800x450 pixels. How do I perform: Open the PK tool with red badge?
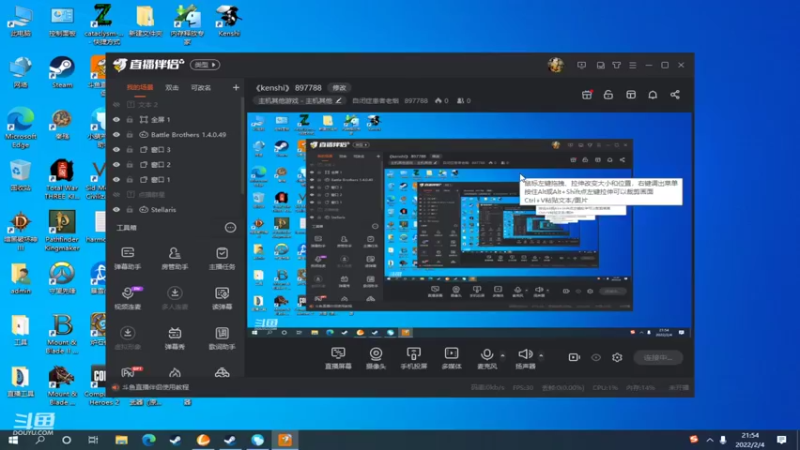(131, 372)
